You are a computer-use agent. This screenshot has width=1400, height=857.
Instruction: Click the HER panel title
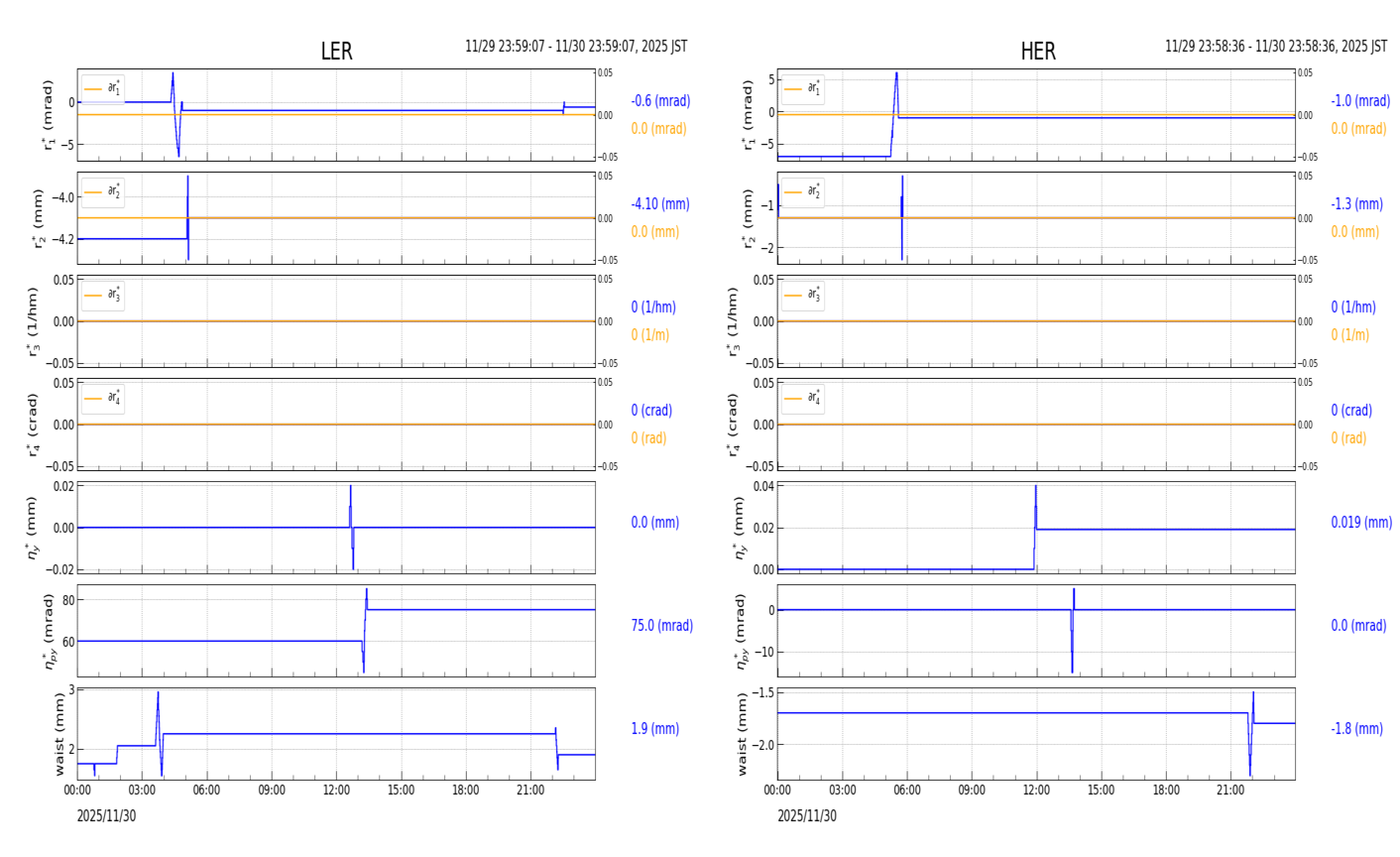coord(1038,52)
